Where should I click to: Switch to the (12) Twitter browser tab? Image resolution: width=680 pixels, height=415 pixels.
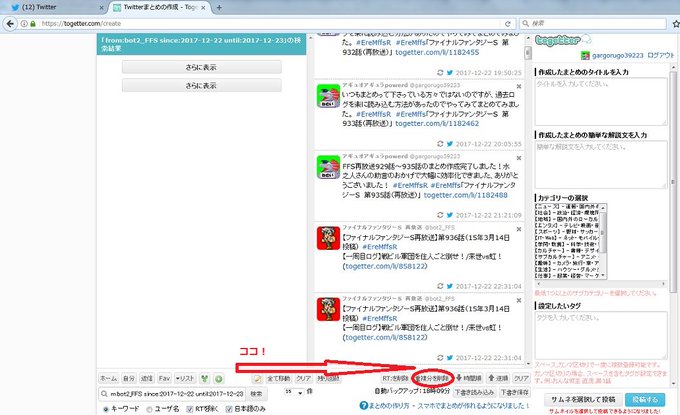pyautogui.click(x=53, y=7)
